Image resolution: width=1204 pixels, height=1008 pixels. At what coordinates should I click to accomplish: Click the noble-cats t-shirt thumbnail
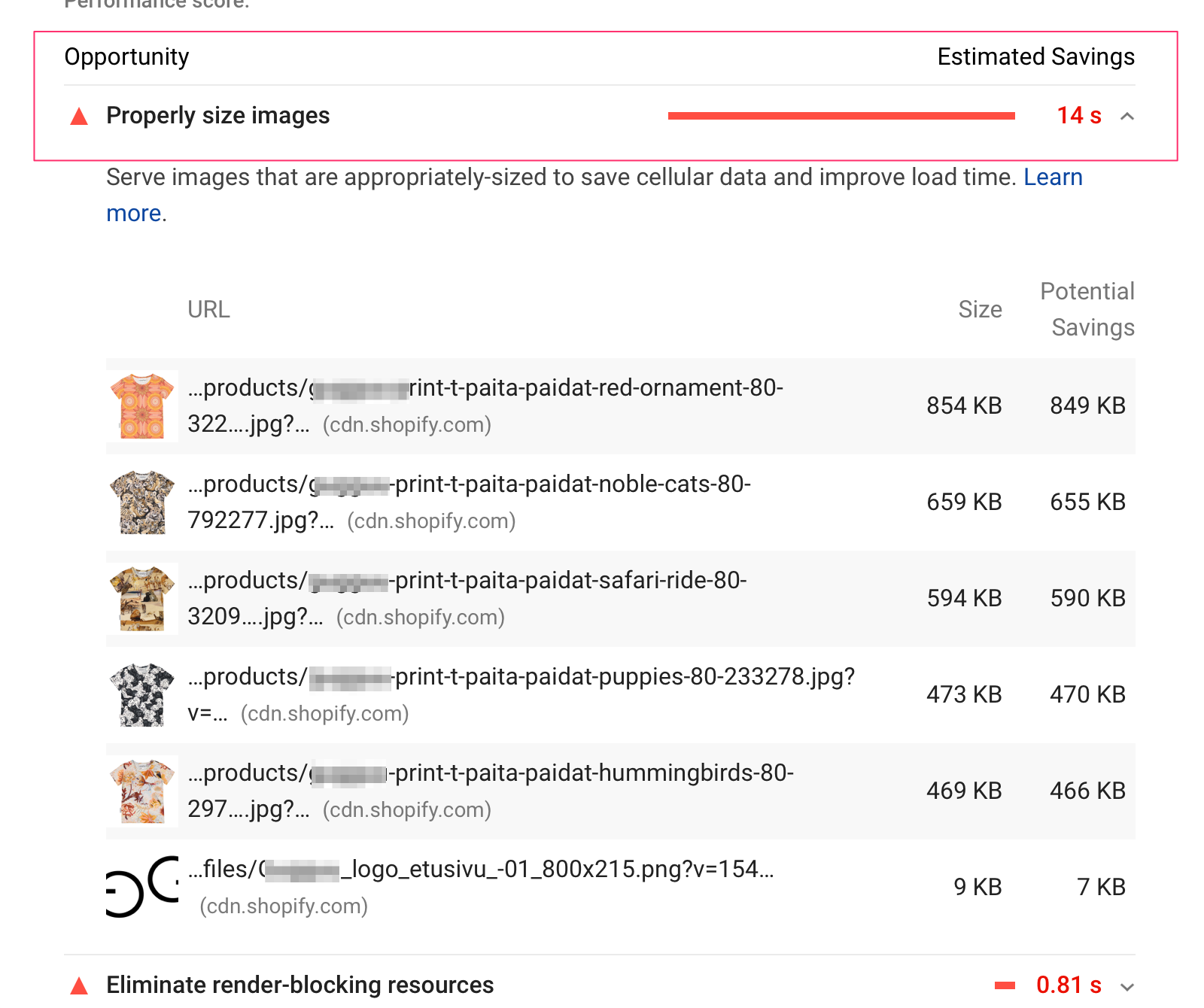point(142,502)
